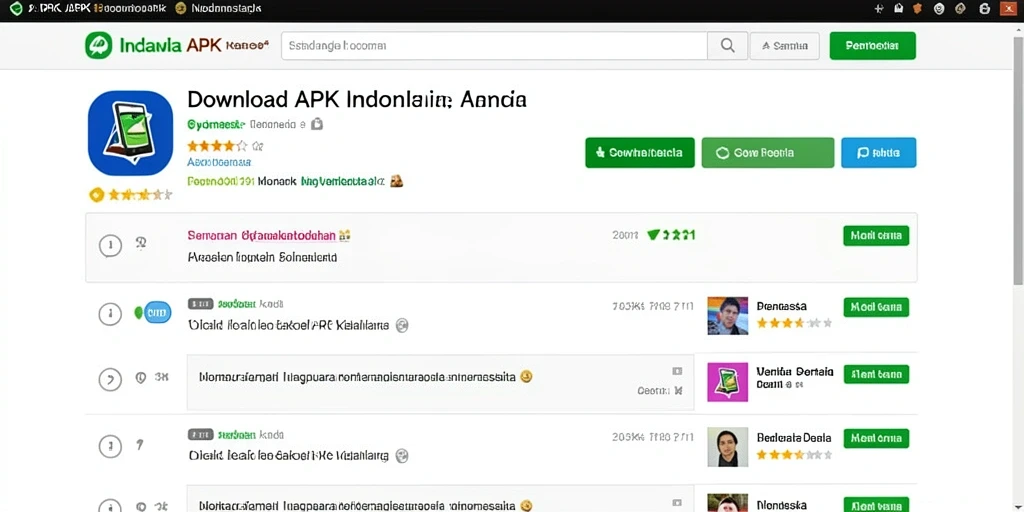
Task: Click the grey version badge in the Dentassa row
Action: click(x=200, y=304)
